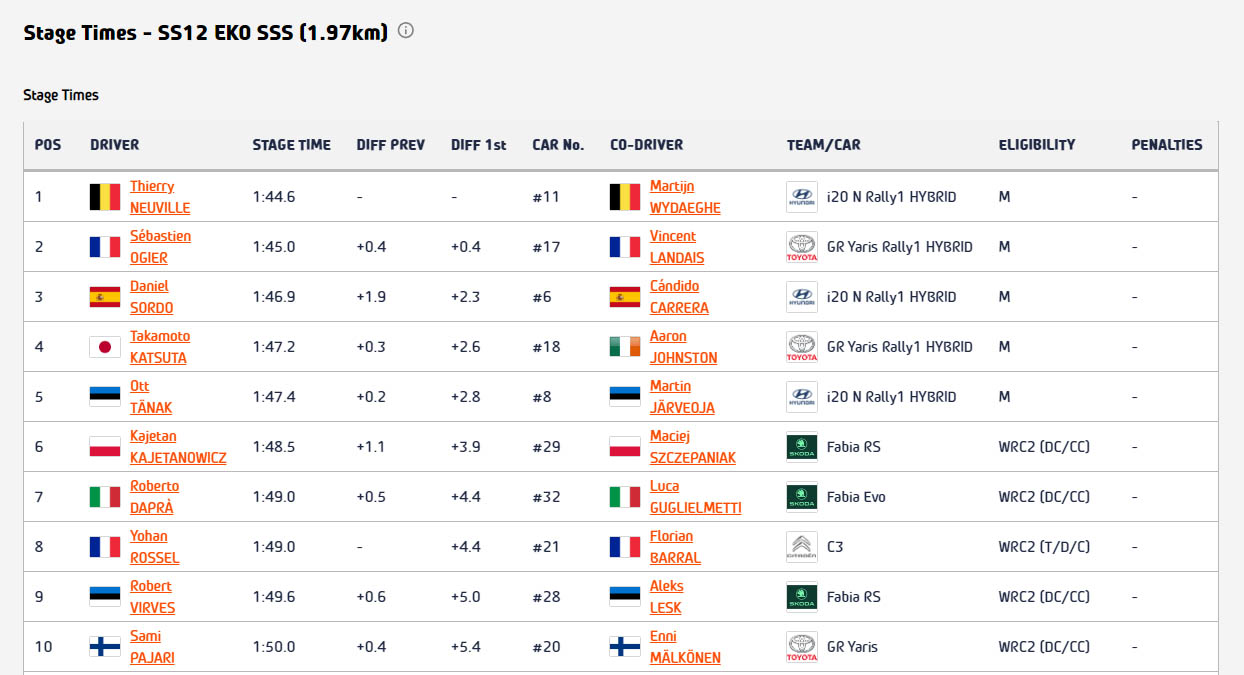
Task: Open co-driver Luca Guglielmetti's link
Action: click(x=695, y=497)
